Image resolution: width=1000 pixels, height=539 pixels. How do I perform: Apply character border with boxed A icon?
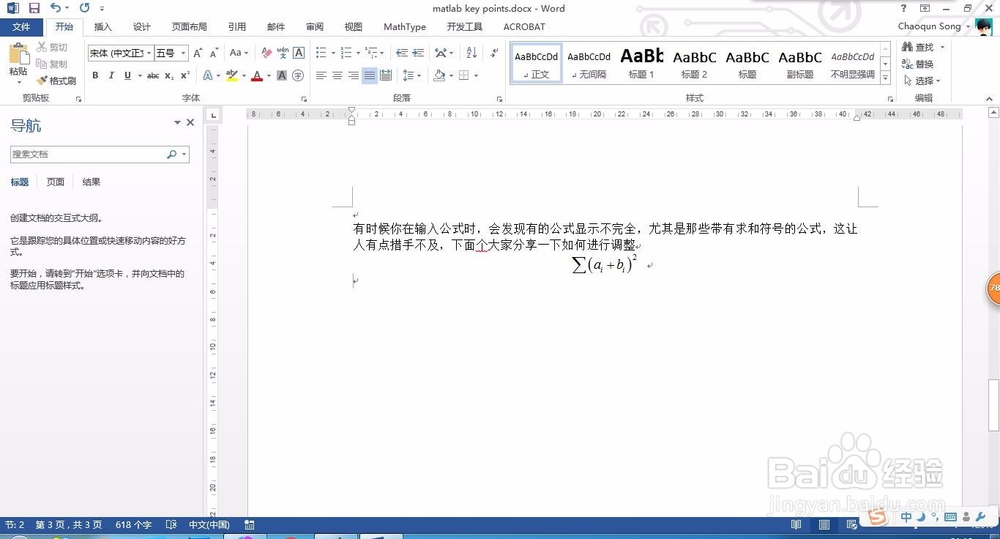pos(298,53)
